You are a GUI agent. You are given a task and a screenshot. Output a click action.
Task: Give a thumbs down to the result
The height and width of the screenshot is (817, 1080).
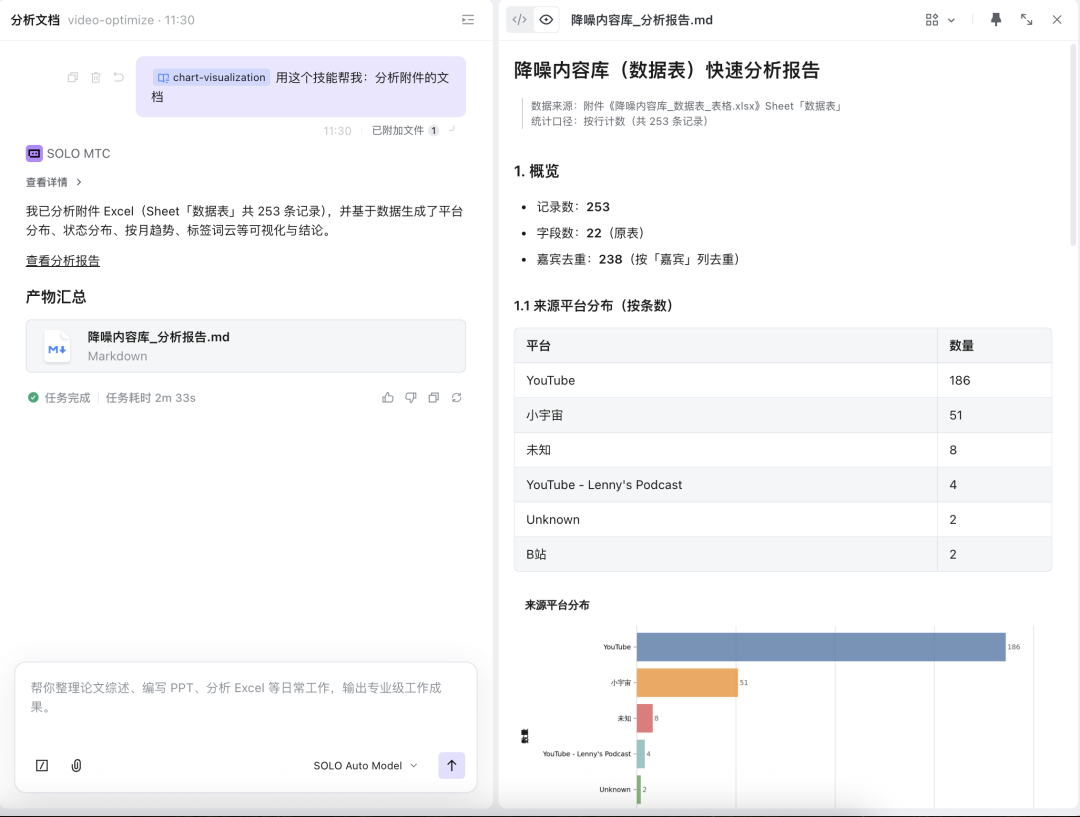tap(411, 397)
